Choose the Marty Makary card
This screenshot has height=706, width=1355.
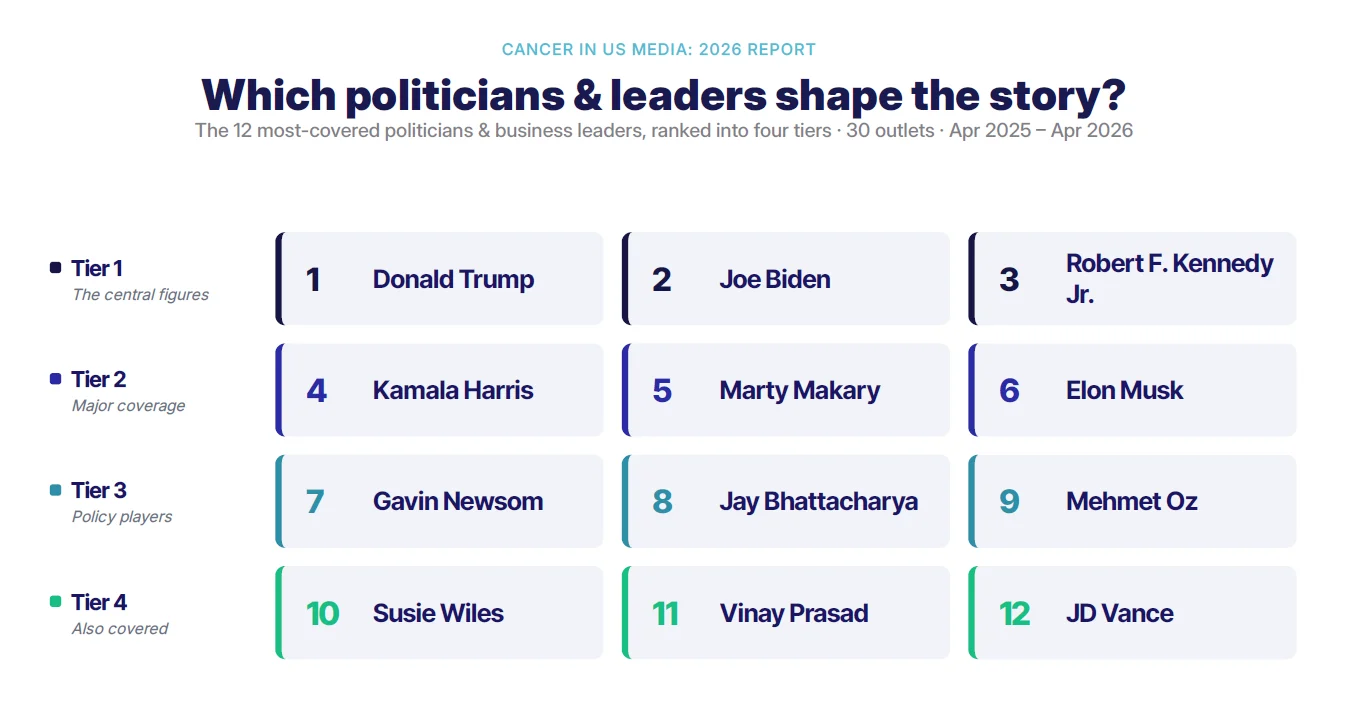tap(786, 390)
